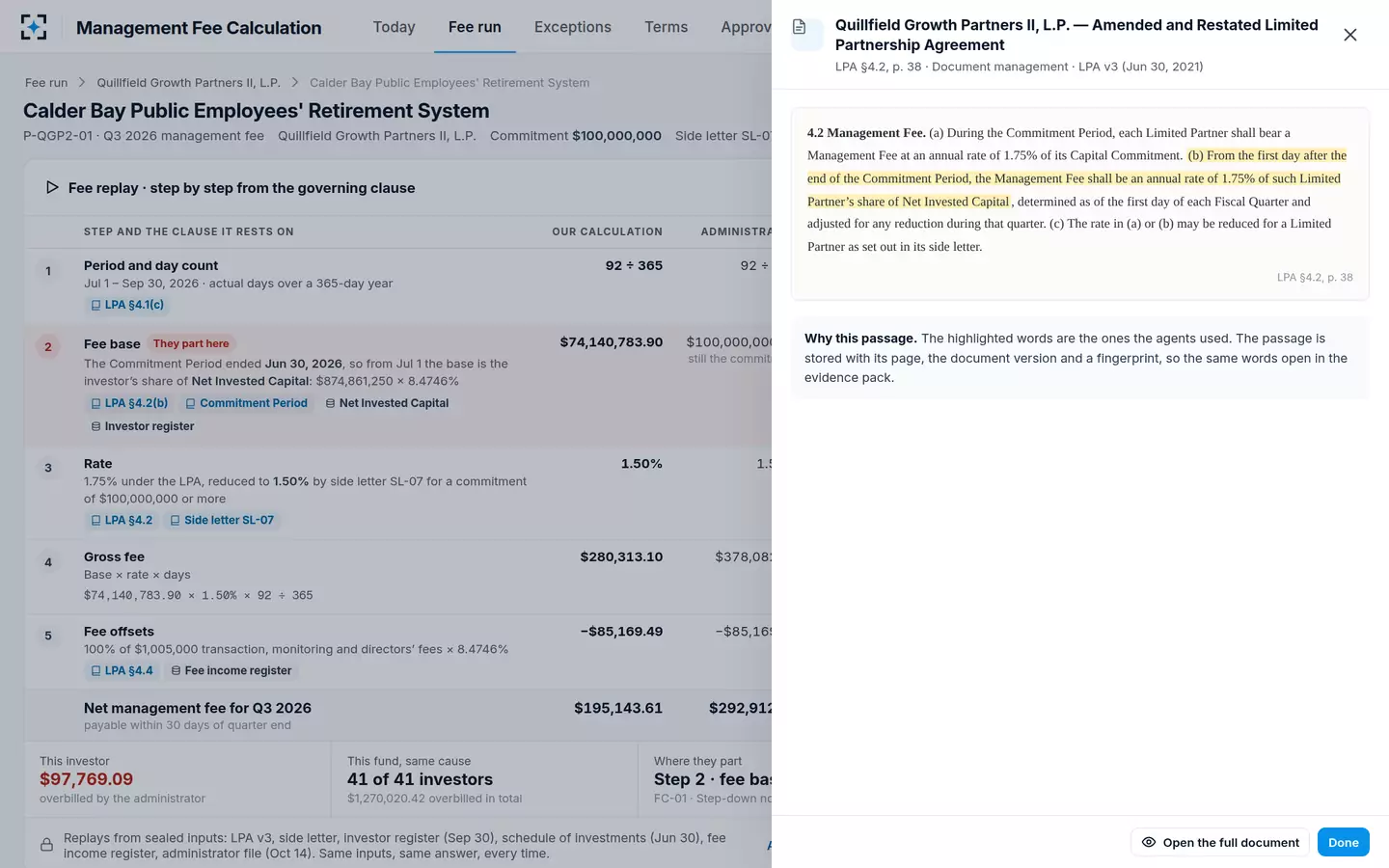Open Quillfield Growth Partners II breadcrumb
Image resolution: width=1389 pixels, height=868 pixels.
(188, 83)
